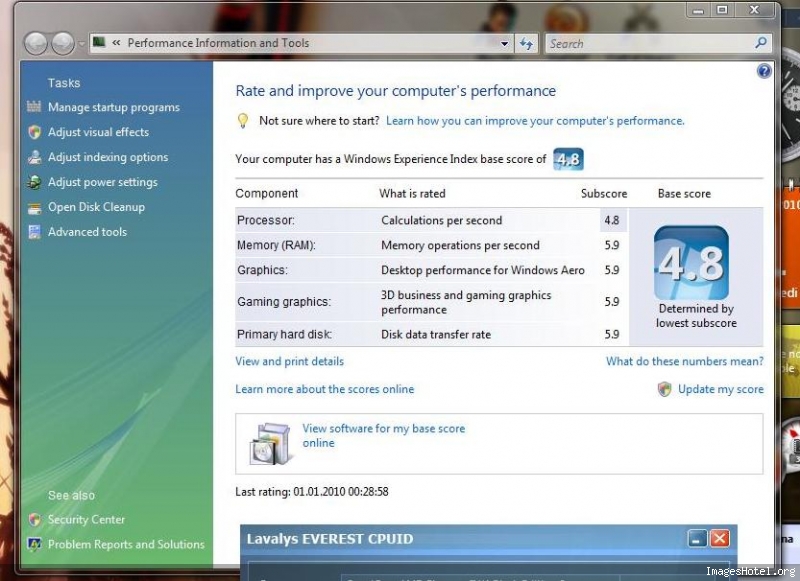Image resolution: width=800 pixels, height=581 pixels.
Task: Click the magnifier search icon
Action: (761, 43)
